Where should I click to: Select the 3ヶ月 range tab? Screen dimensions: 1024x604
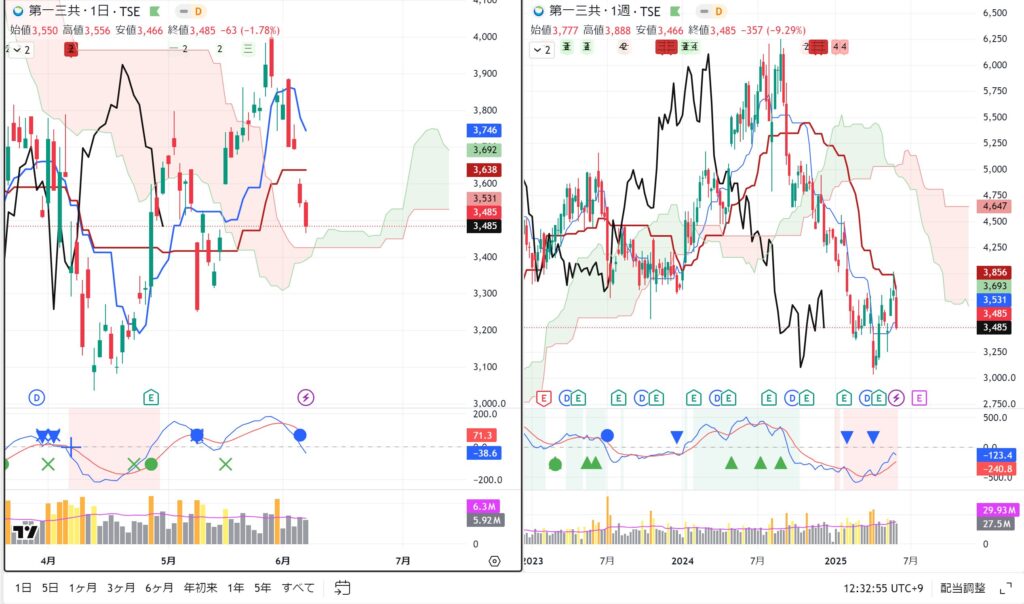121,588
